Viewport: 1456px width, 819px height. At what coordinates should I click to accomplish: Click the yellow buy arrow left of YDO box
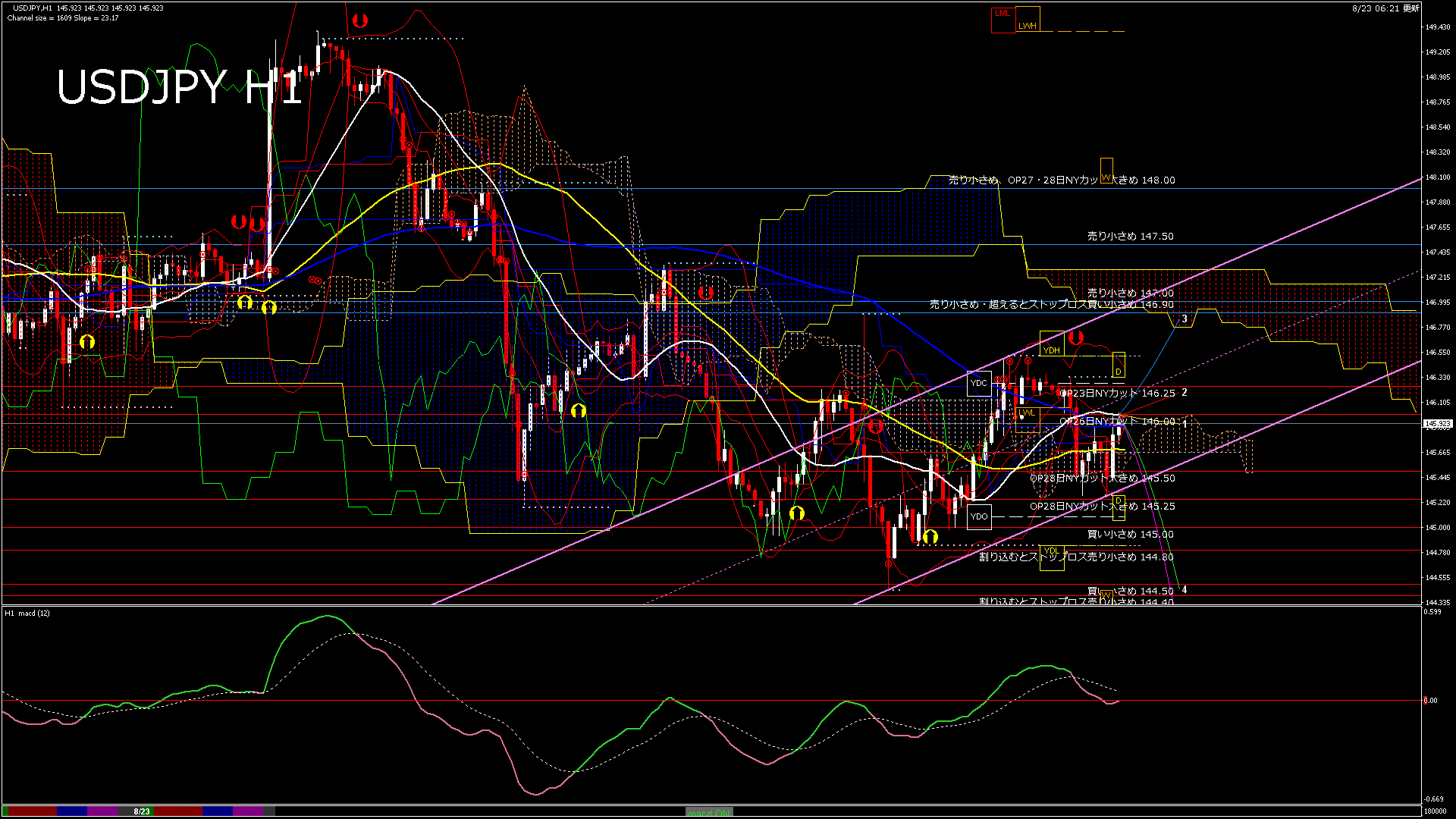pos(930,538)
